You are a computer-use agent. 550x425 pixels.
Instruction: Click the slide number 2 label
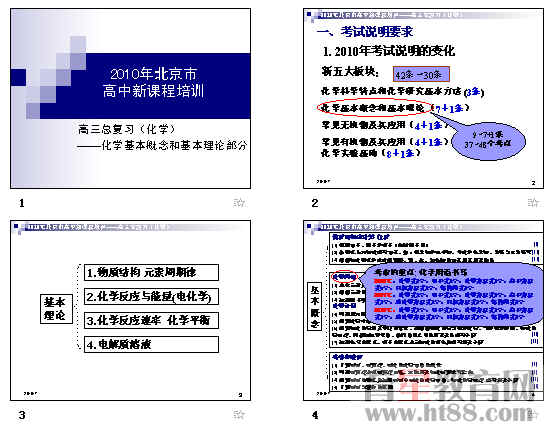click(315, 203)
